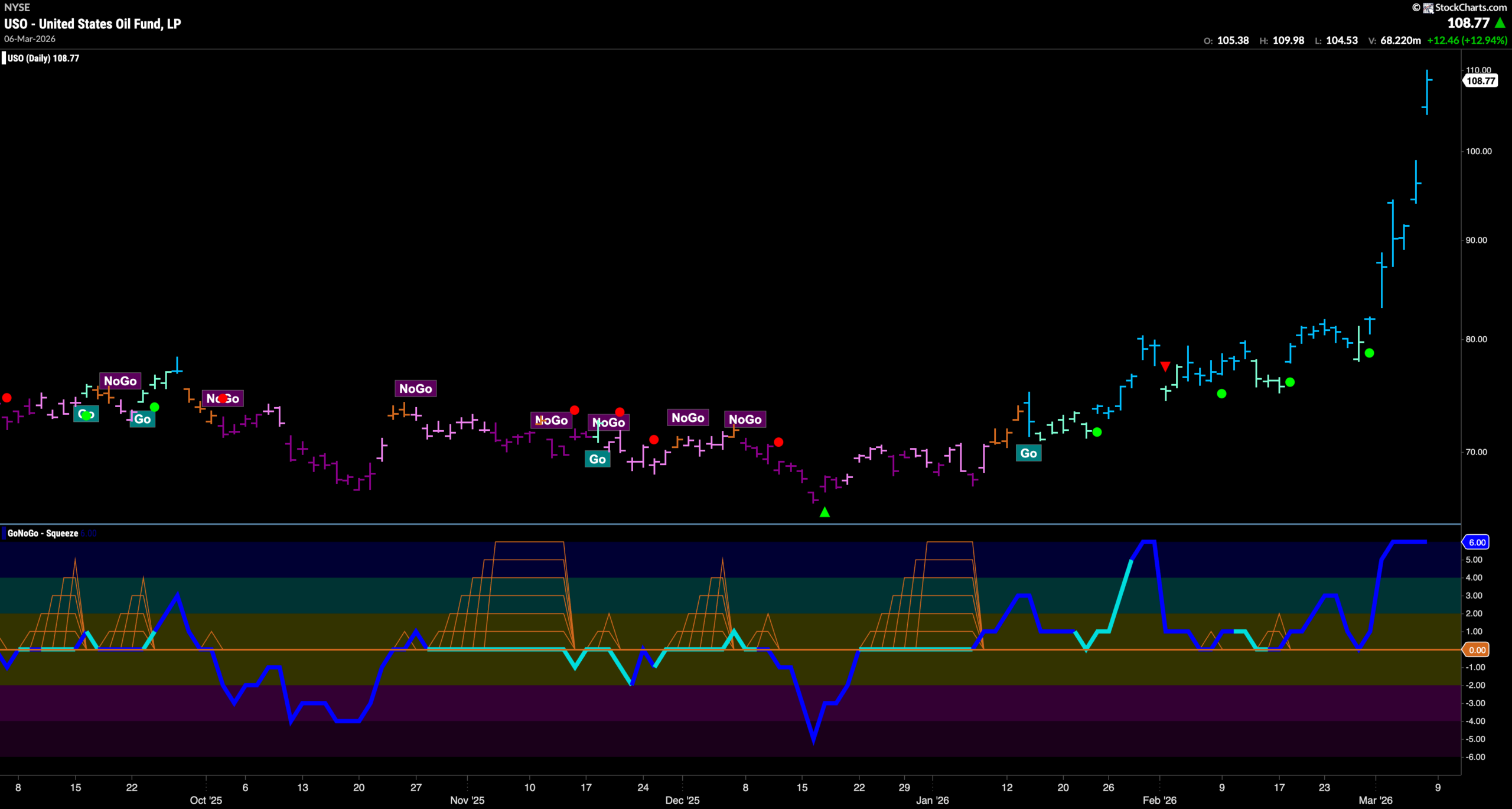1512x809 pixels.
Task: Select the NoGo label near November 12
Action: 552,420
